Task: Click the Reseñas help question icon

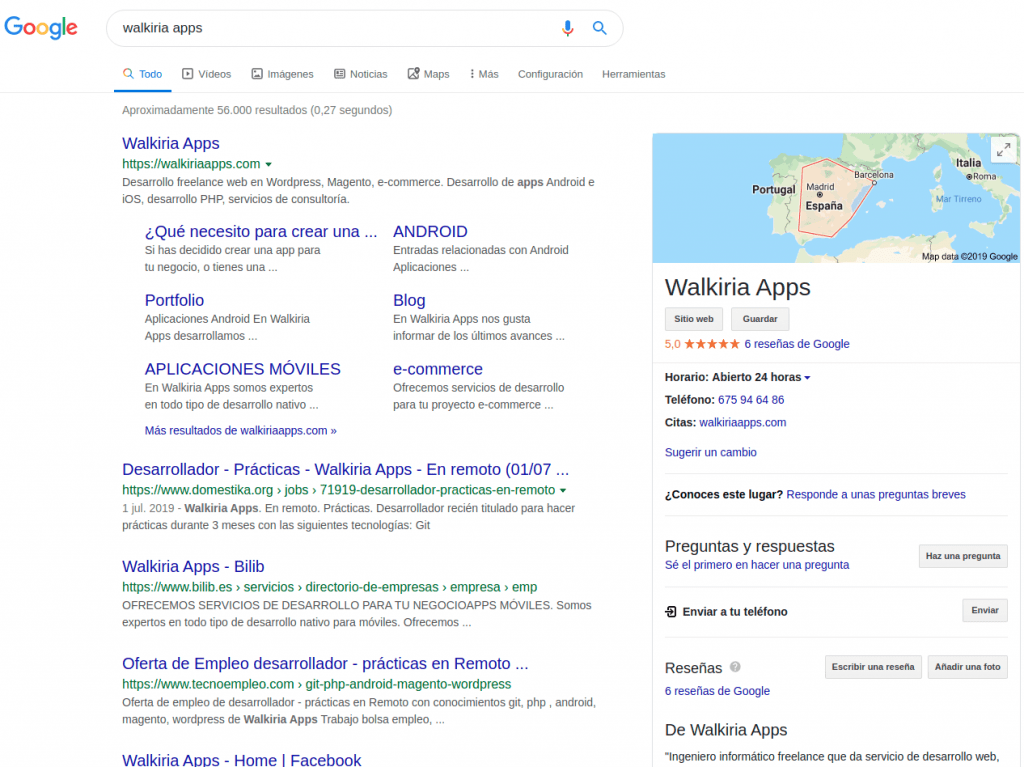Action: pyautogui.click(x=735, y=667)
